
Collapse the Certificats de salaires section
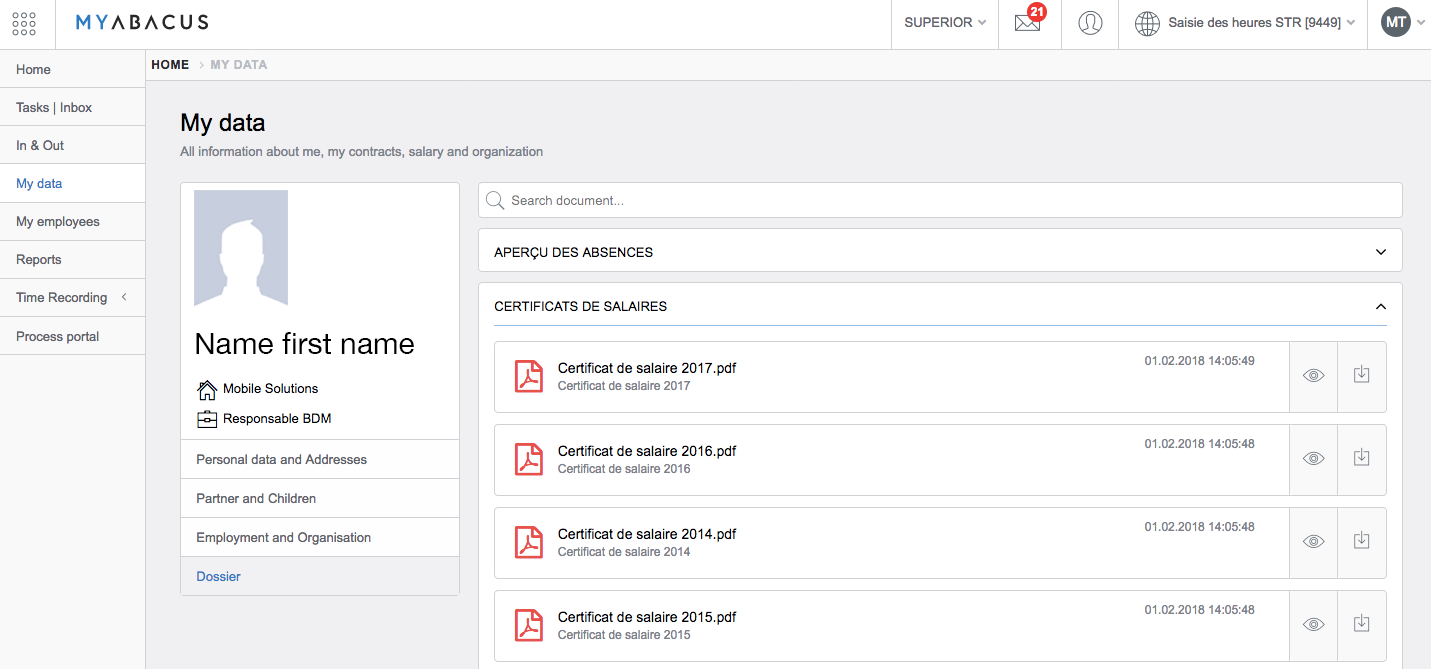940,306
